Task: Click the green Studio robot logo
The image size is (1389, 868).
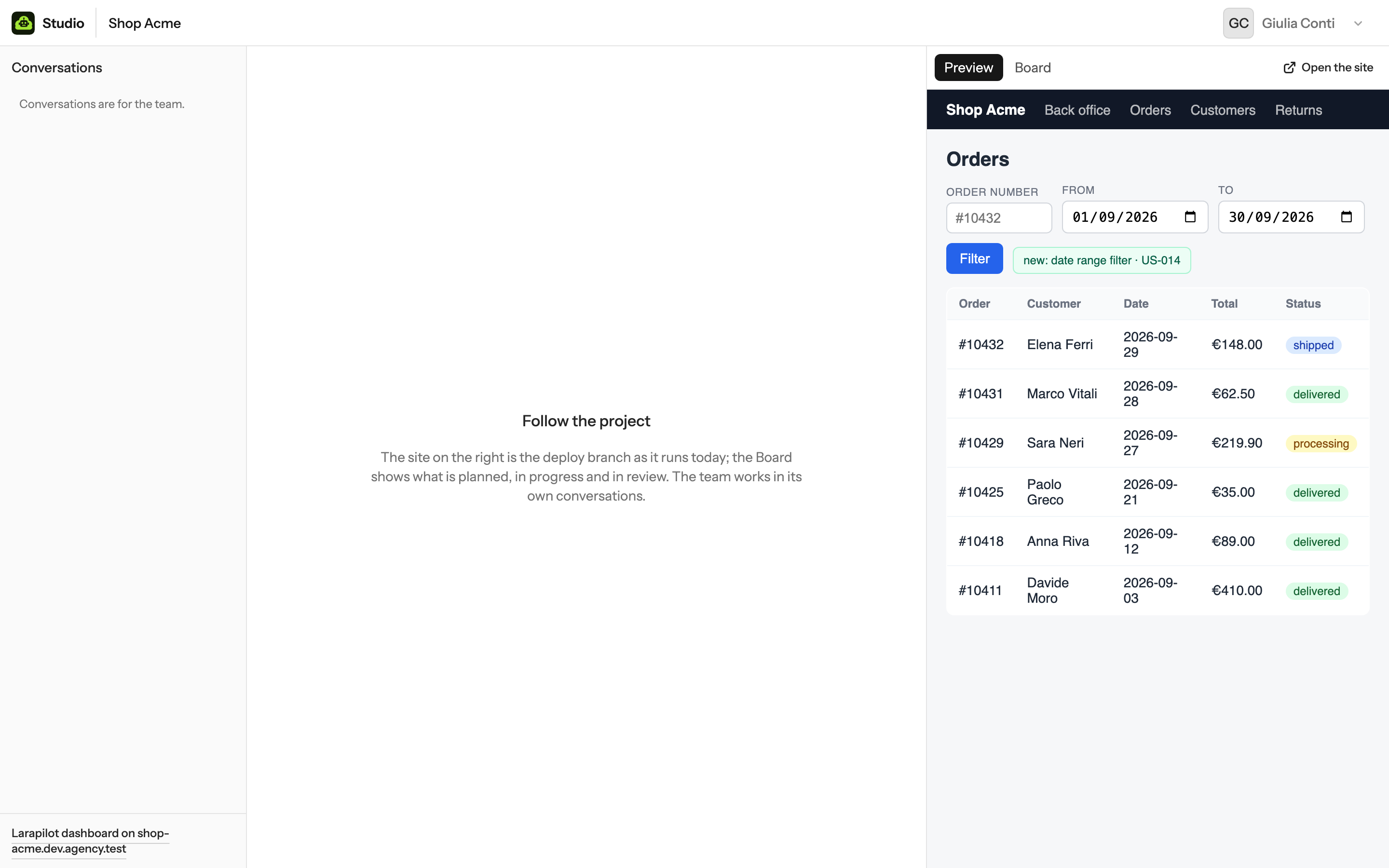Action: (x=23, y=23)
